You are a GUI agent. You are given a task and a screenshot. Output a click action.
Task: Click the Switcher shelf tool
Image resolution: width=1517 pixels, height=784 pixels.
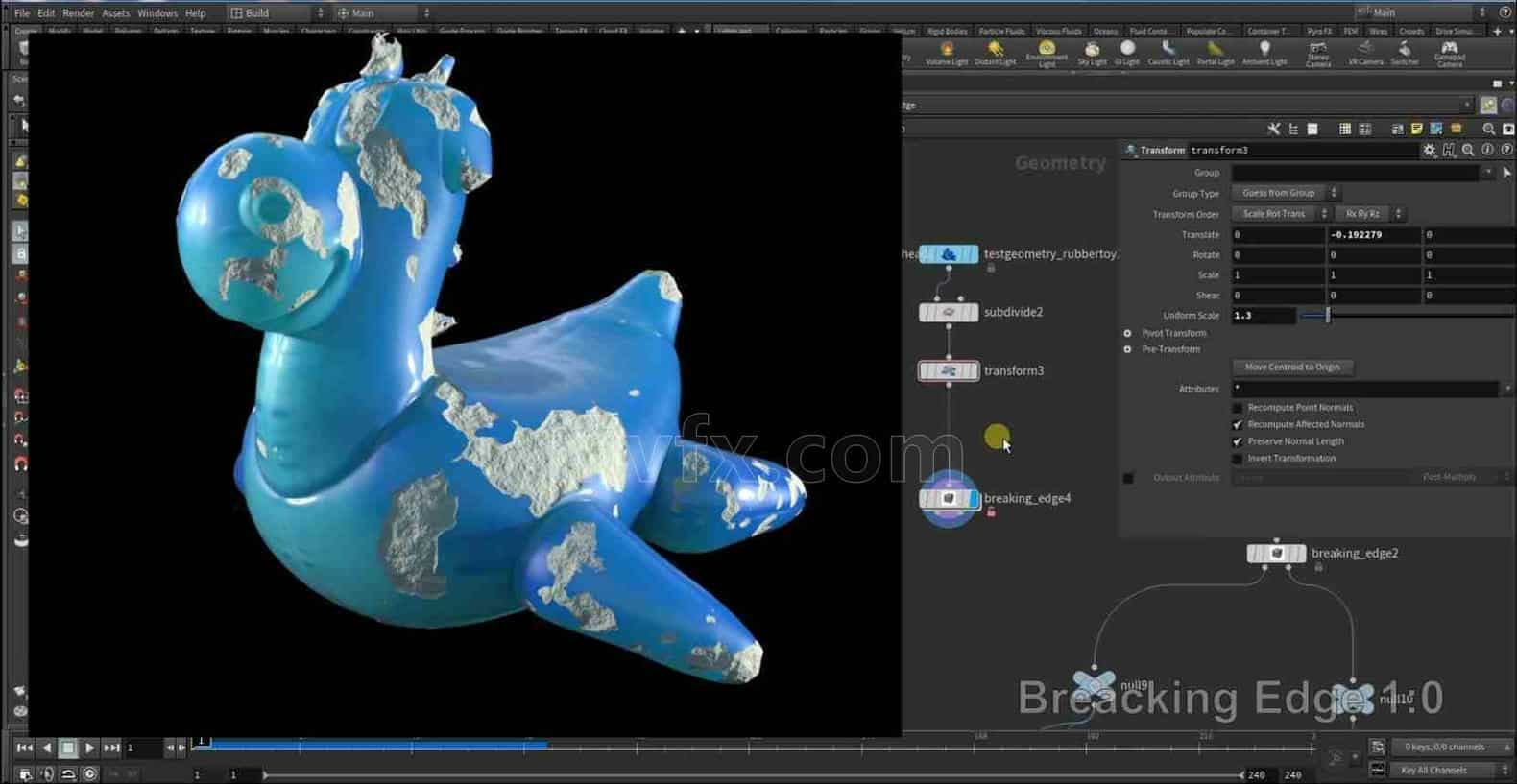(1405, 53)
